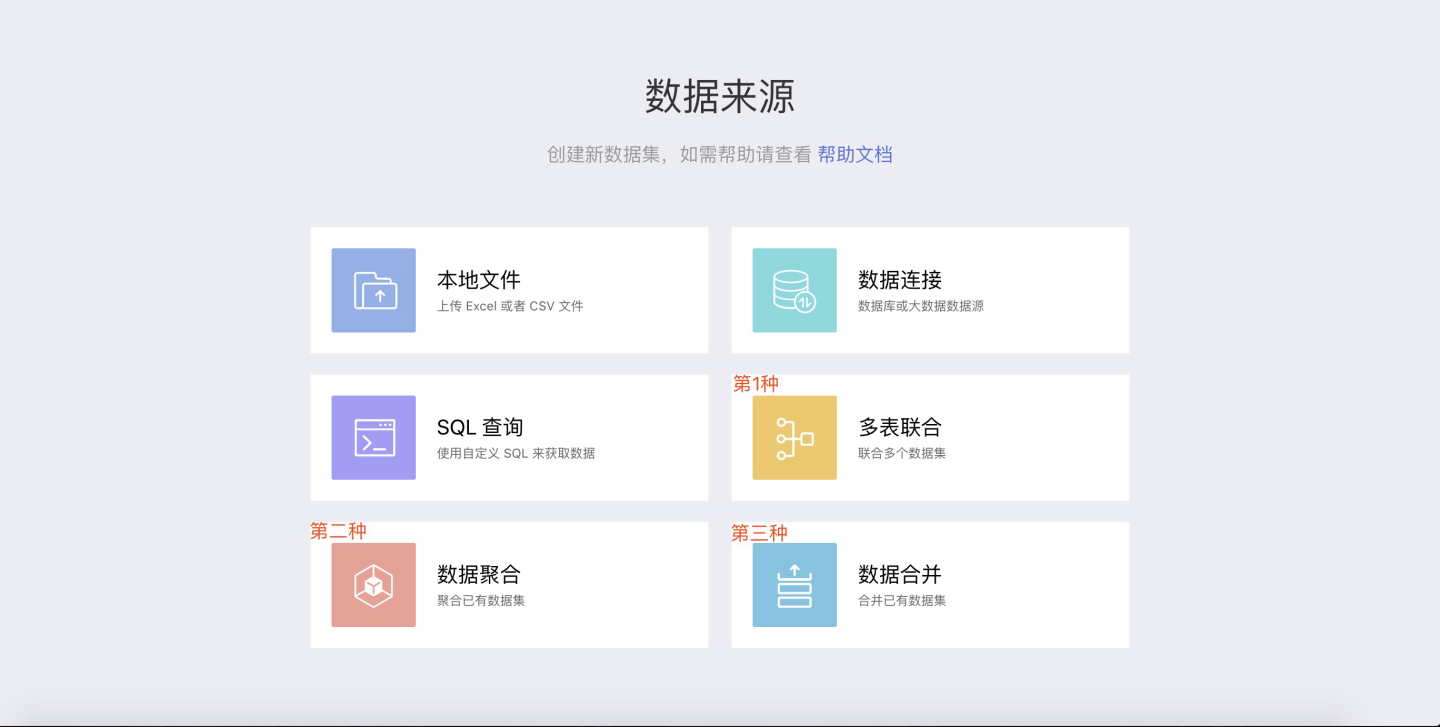Click the purple SQL terminal icon
The width and height of the screenshot is (1440, 727).
(374, 437)
